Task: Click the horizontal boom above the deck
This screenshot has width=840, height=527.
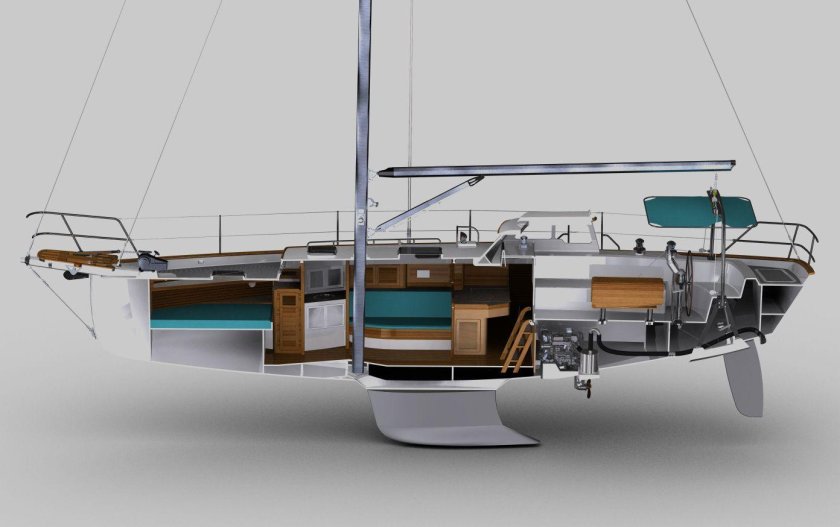Action: click(x=560, y=168)
